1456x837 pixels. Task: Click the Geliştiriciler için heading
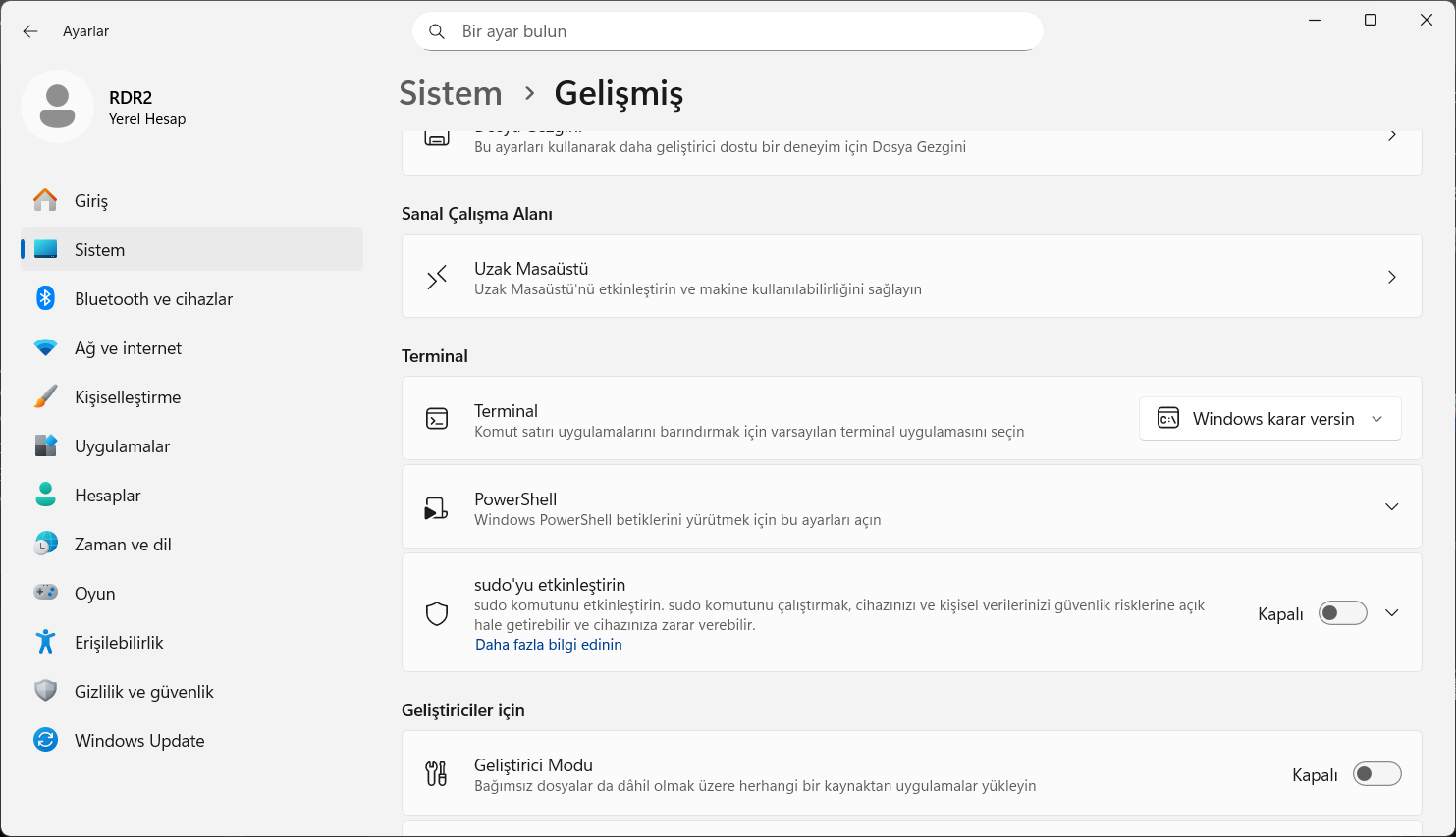tap(463, 710)
